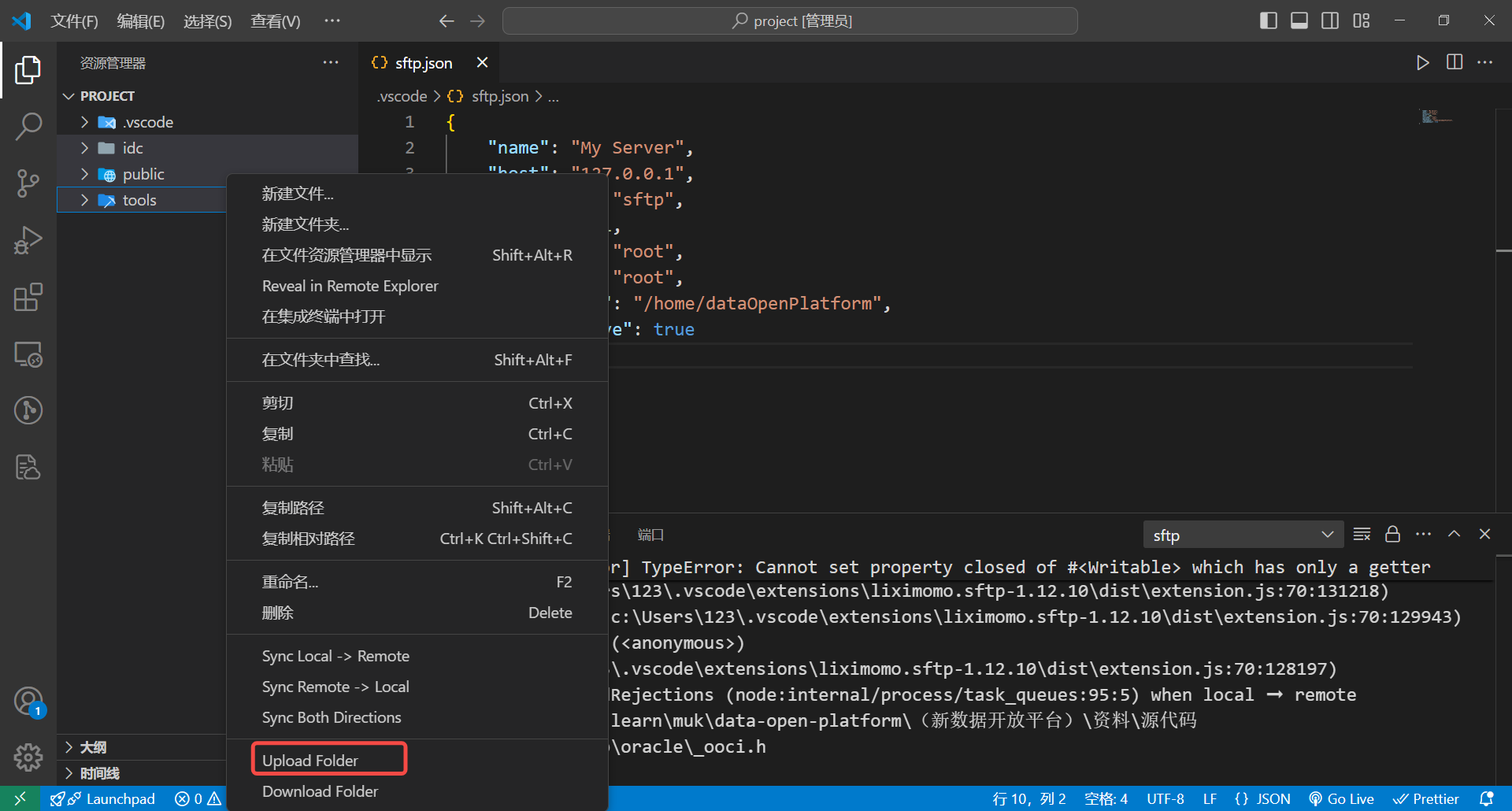Screen dimensions: 1512x811
Task: Open output panel More Actions ellipsis
Action: coord(1424,535)
